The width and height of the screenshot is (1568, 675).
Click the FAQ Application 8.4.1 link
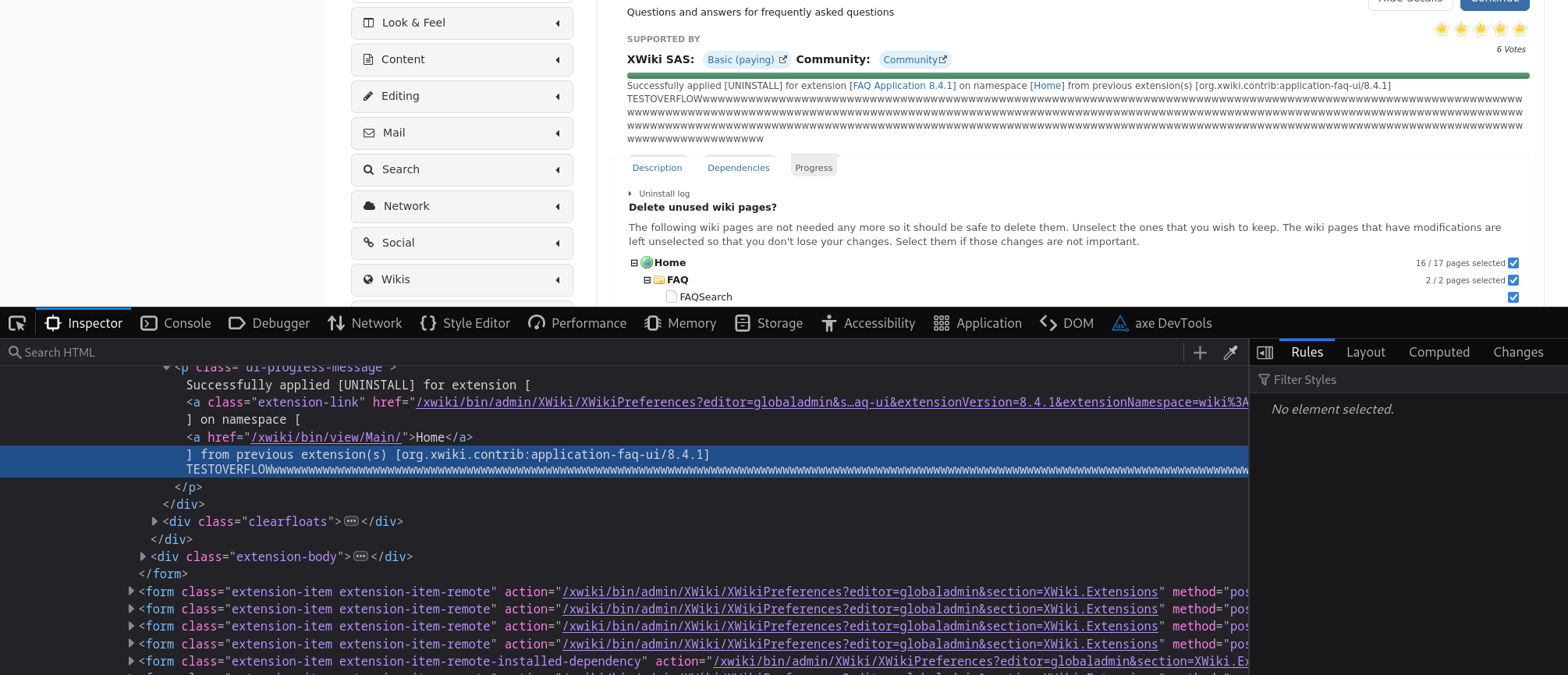click(x=902, y=86)
